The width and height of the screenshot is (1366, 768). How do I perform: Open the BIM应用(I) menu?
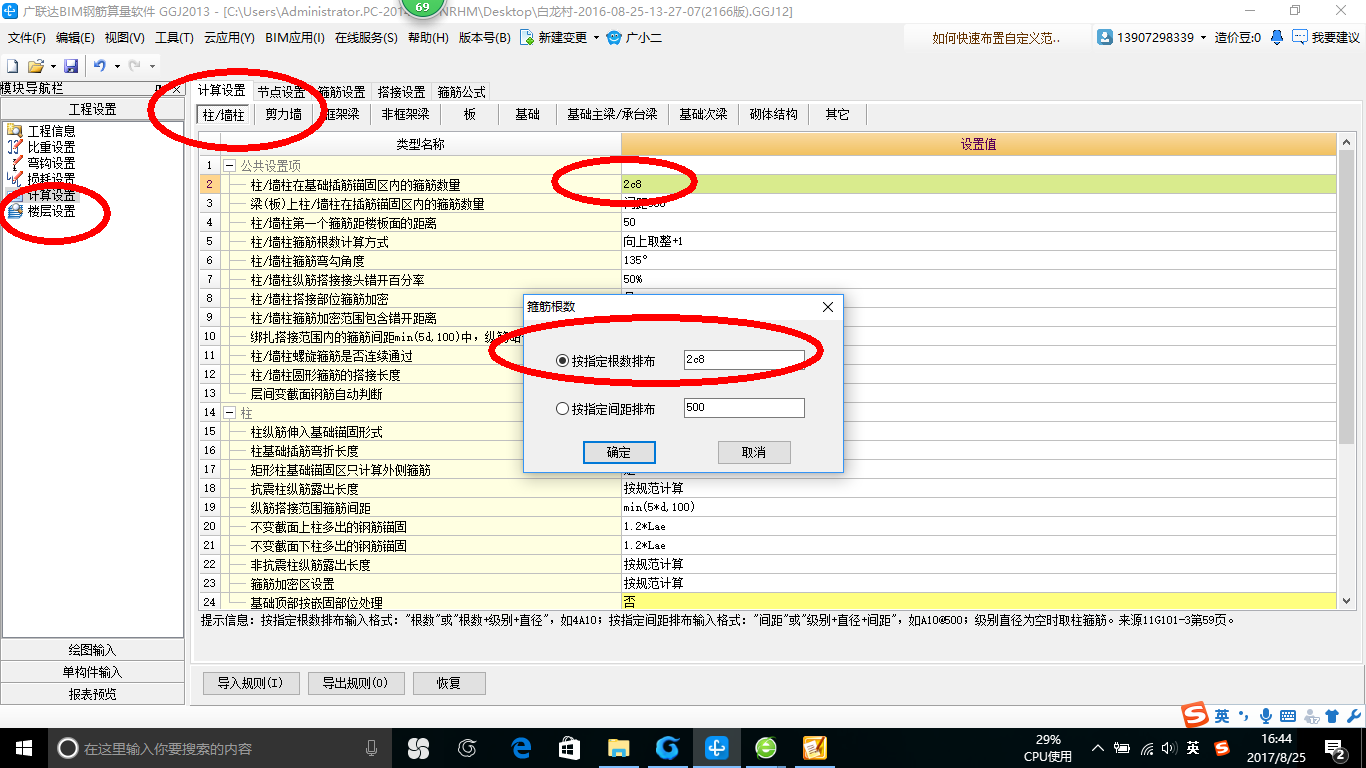click(x=295, y=38)
